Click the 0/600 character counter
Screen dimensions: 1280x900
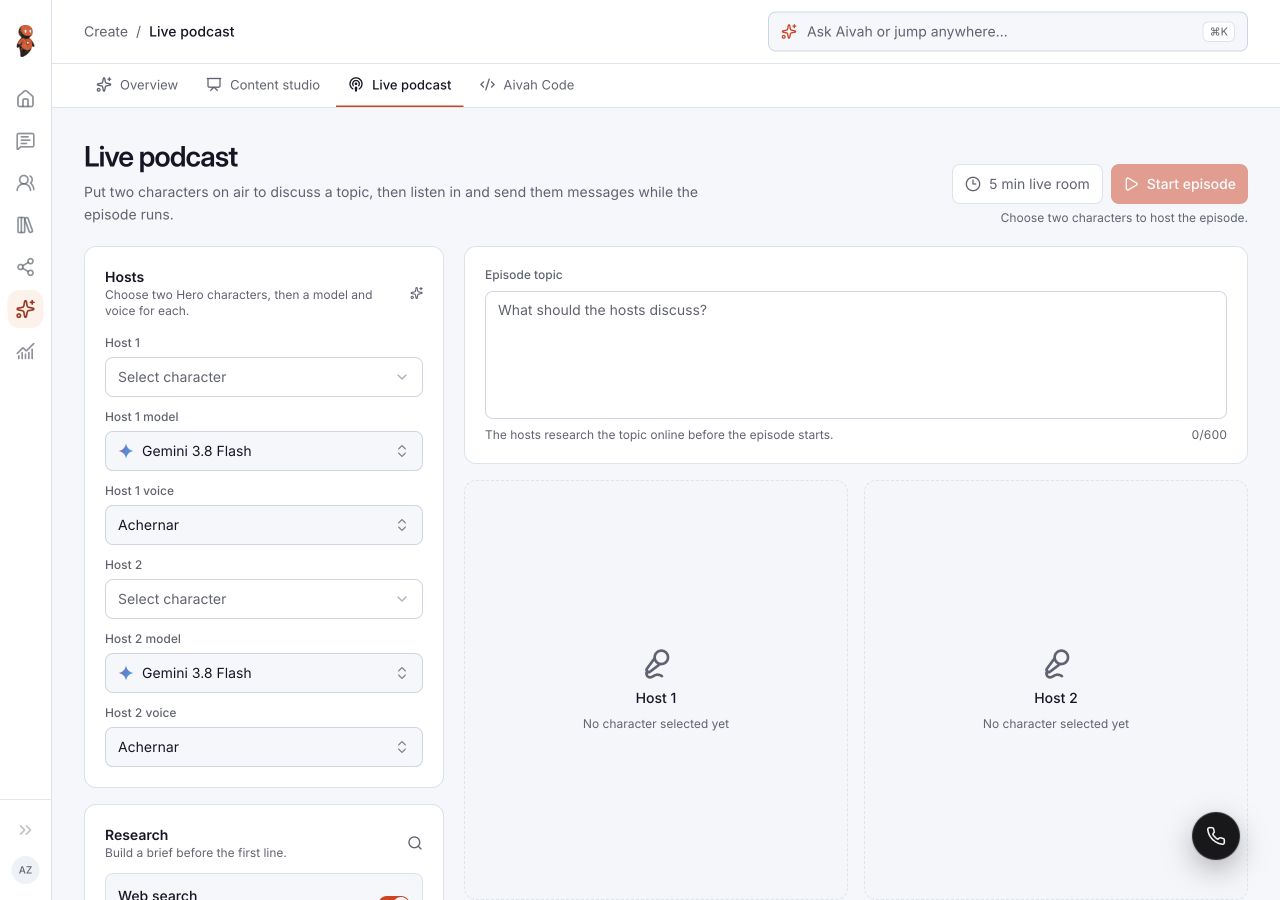pyautogui.click(x=1209, y=435)
